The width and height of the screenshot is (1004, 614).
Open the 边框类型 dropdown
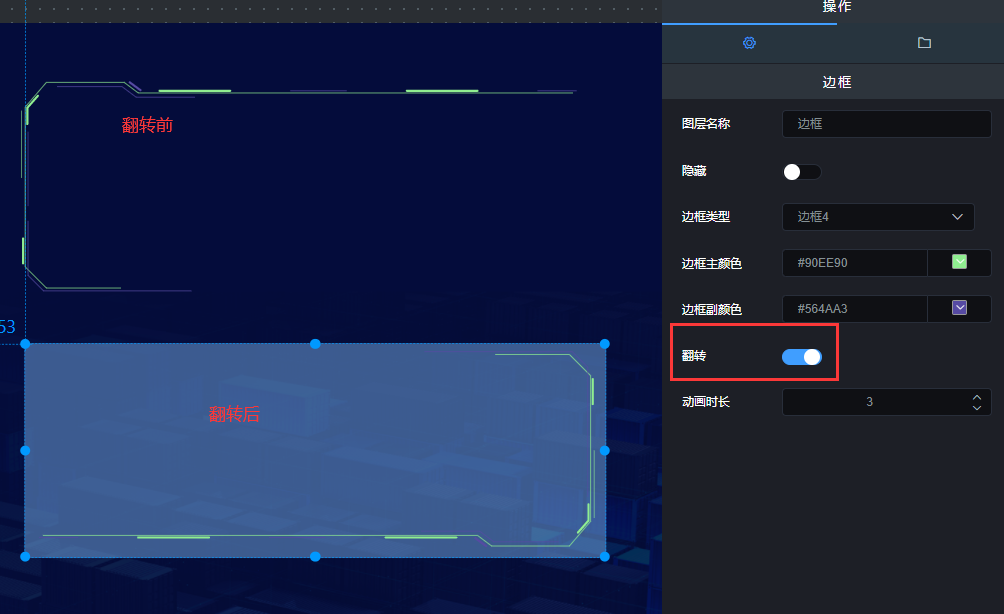878,216
